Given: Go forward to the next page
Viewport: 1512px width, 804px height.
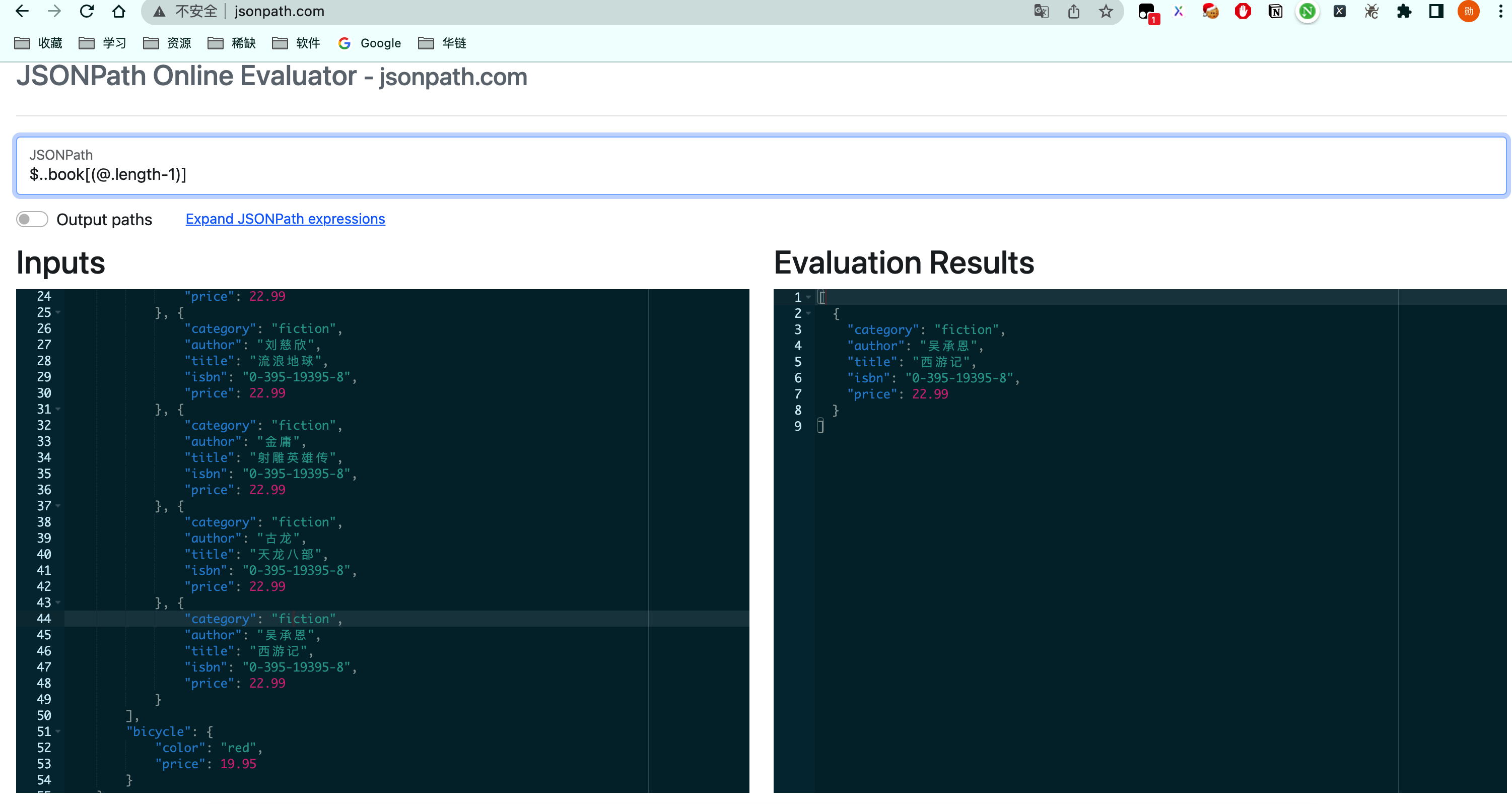Looking at the screenshot, I should (x=54, y=11).
